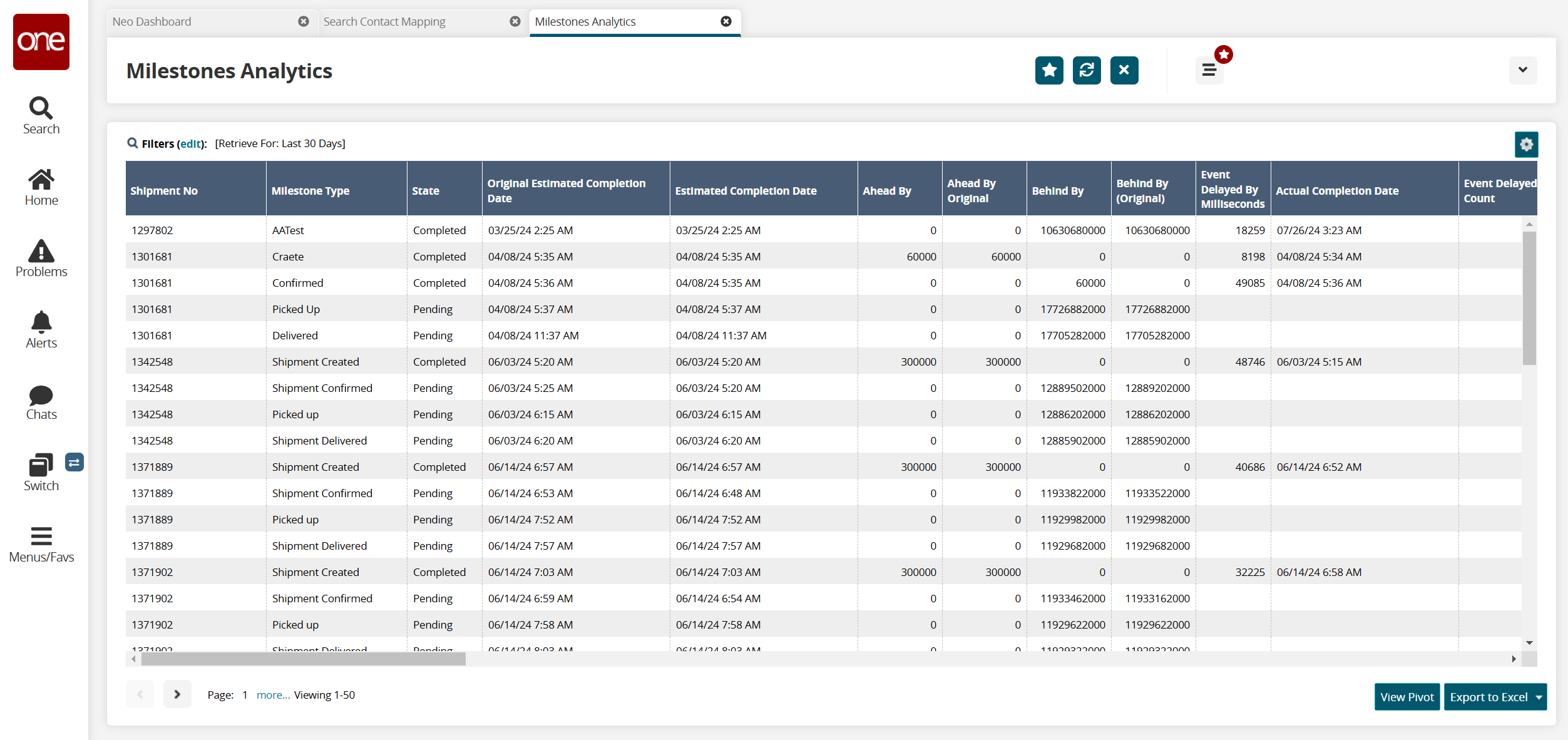
Task: Refresh the Milestones Analytics report
Action: [x=1087, y=70]
